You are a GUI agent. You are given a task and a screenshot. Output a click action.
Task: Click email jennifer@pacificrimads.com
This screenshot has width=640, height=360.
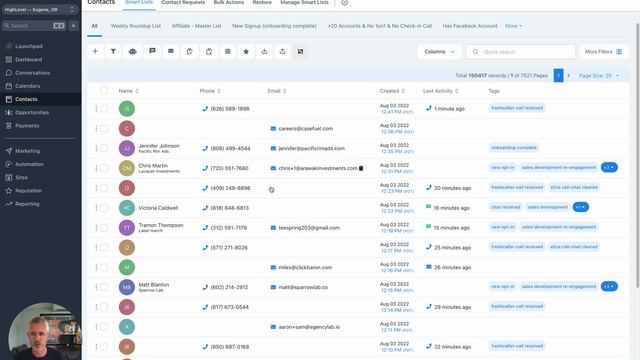point(311,148)
